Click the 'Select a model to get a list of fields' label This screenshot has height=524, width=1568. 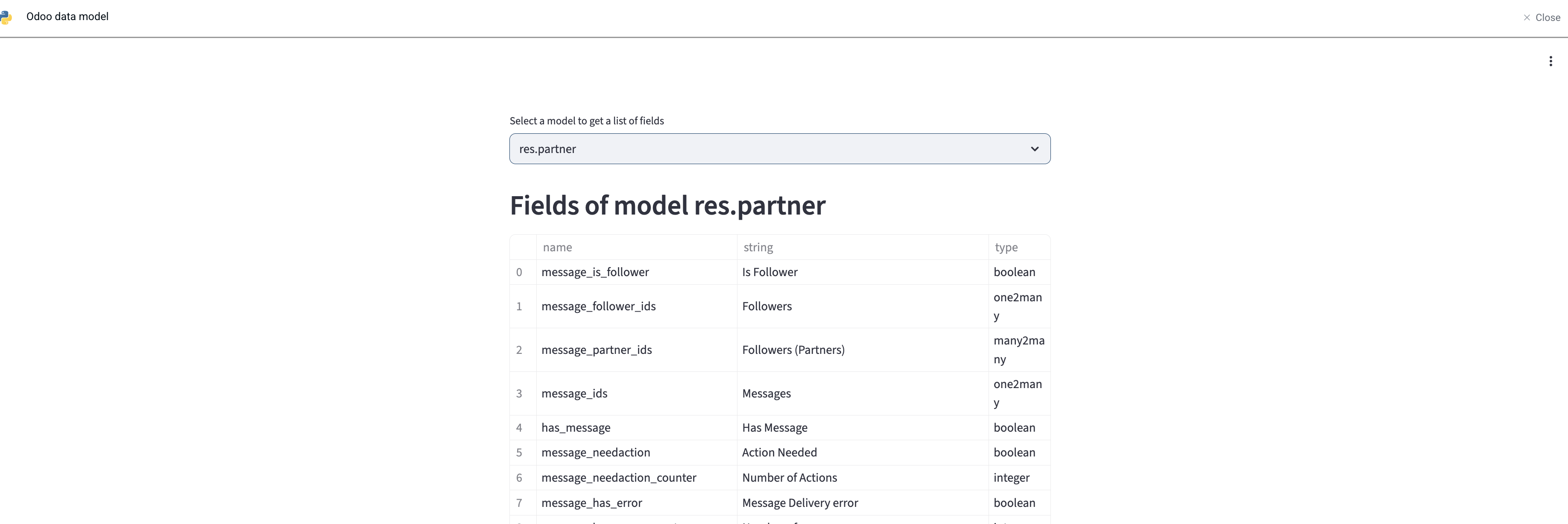point(587,121)
